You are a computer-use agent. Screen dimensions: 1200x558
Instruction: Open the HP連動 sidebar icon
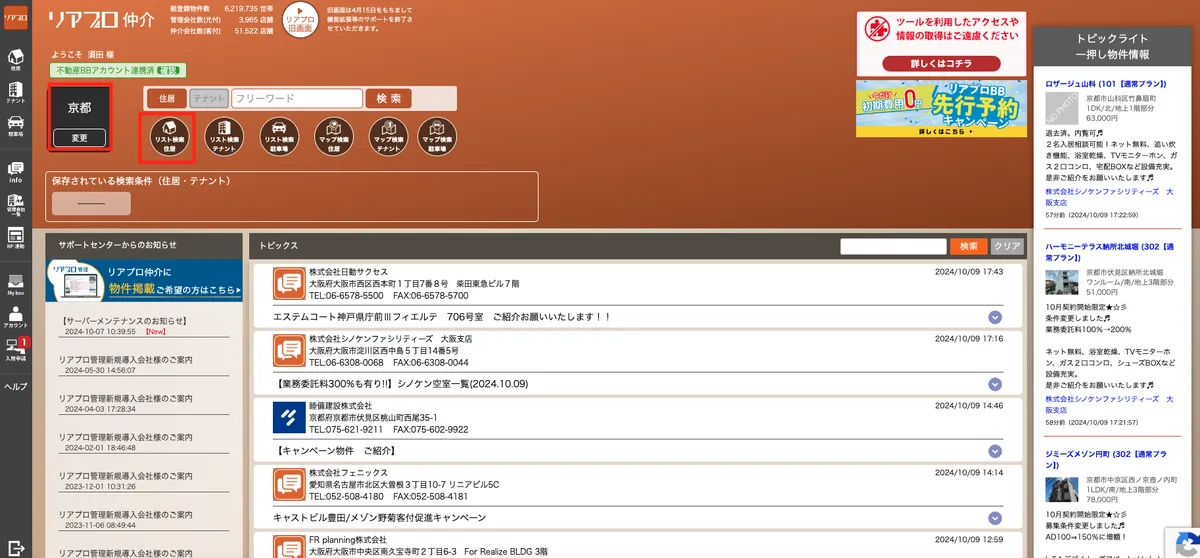15,236
